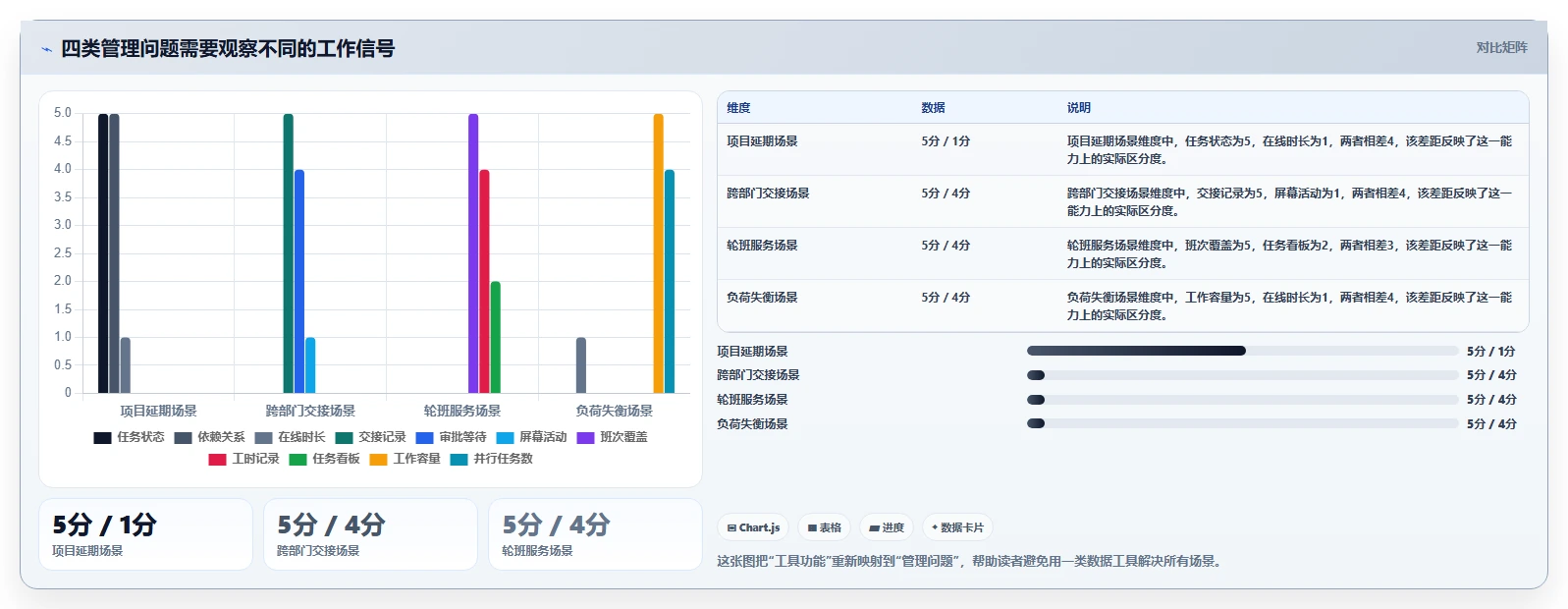Screen dimensions: 1568x609
Task: Click the 负荷失衡场景 progress bar
Action: 1242,424
